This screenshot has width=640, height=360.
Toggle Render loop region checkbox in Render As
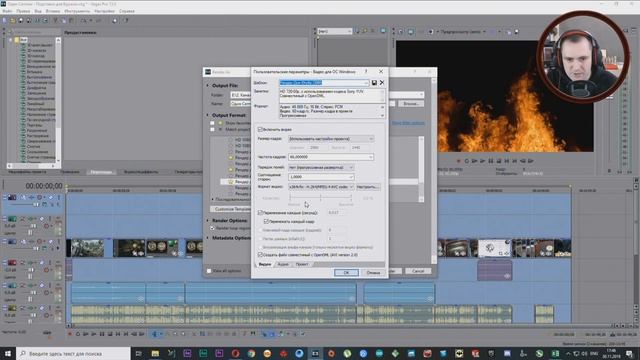212,228
